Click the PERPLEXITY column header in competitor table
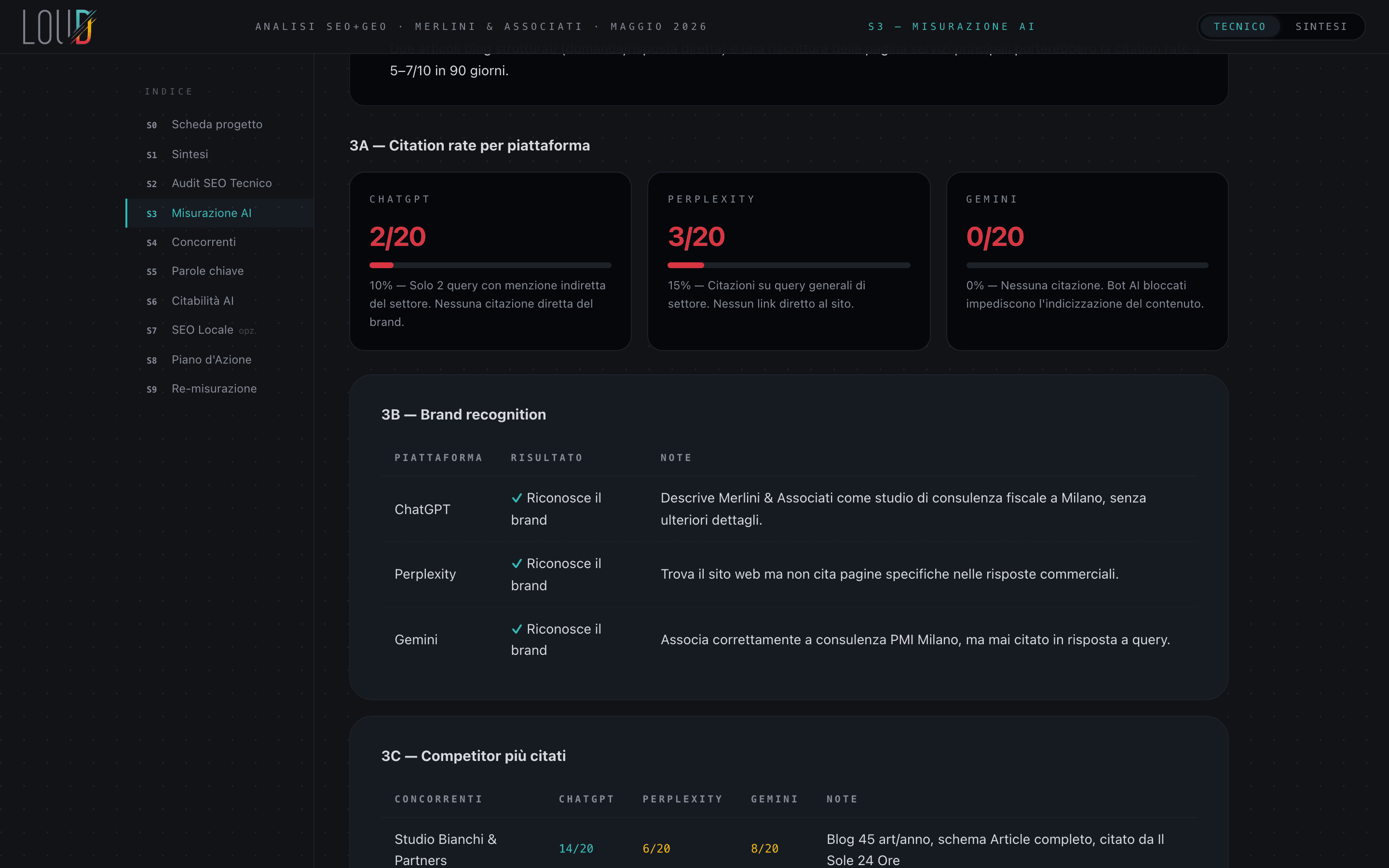This screenshot has width=1389, height=868. point(682,799)
